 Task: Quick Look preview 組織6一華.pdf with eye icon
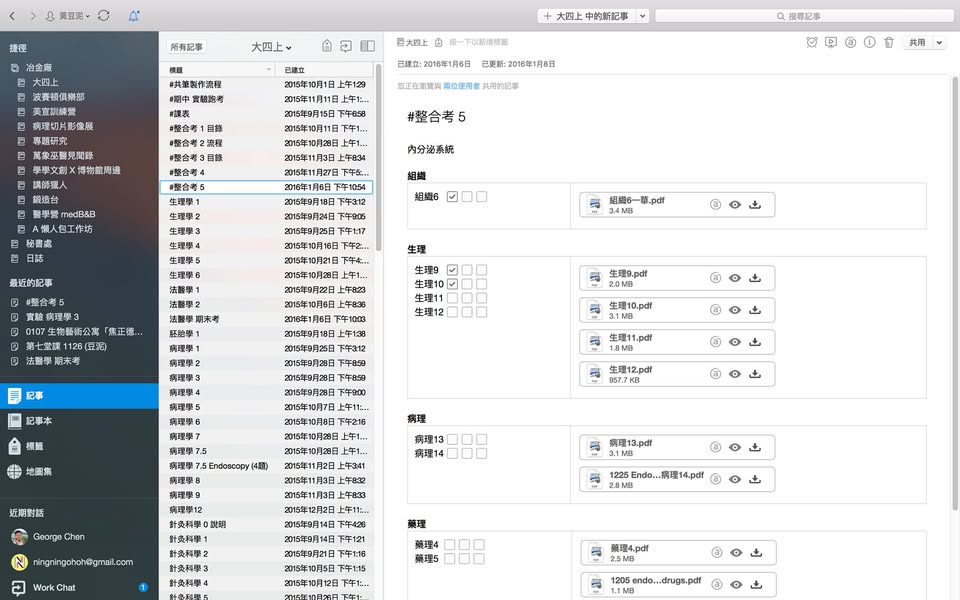735,204
